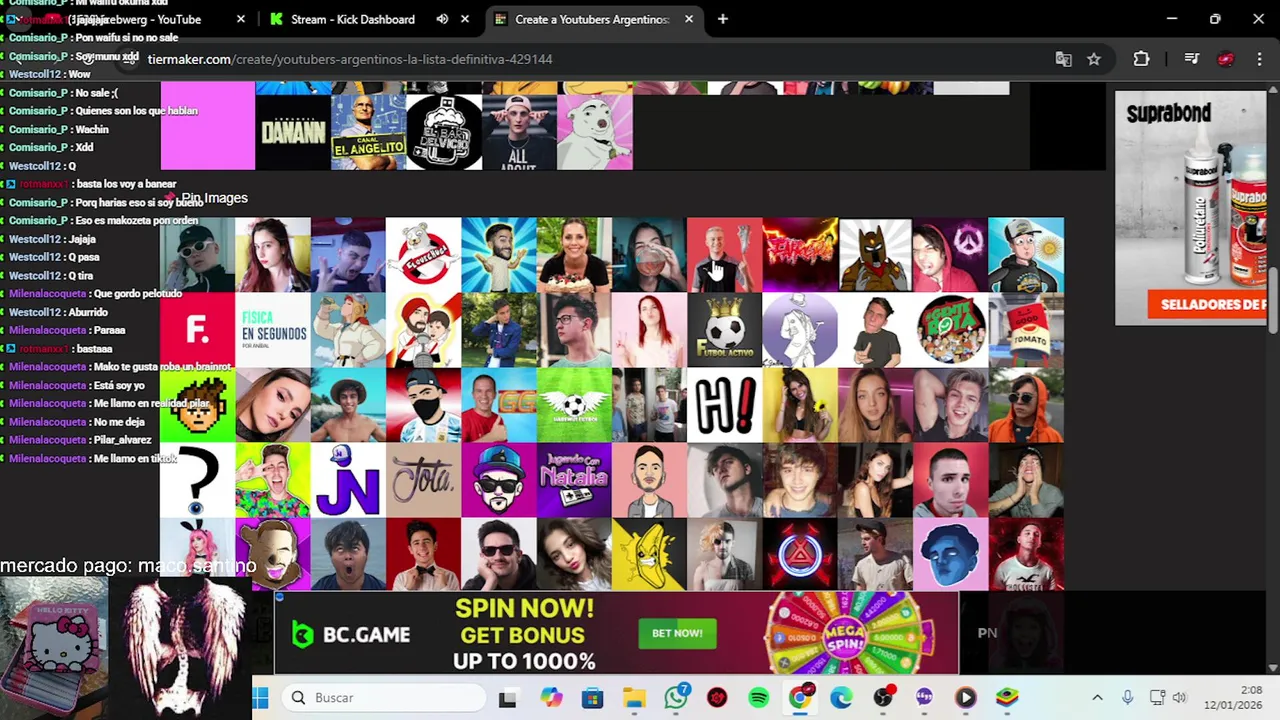Click the yellow banana character image
The width and height of the screenshot is (1280, 720).
tap(649, 554)
